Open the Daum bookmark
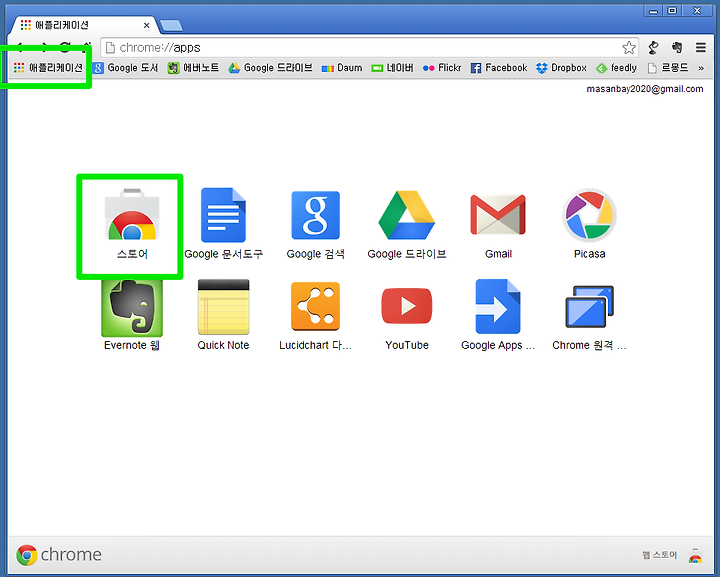The height and width of the screenshot is (577, 720). point(342,68)
